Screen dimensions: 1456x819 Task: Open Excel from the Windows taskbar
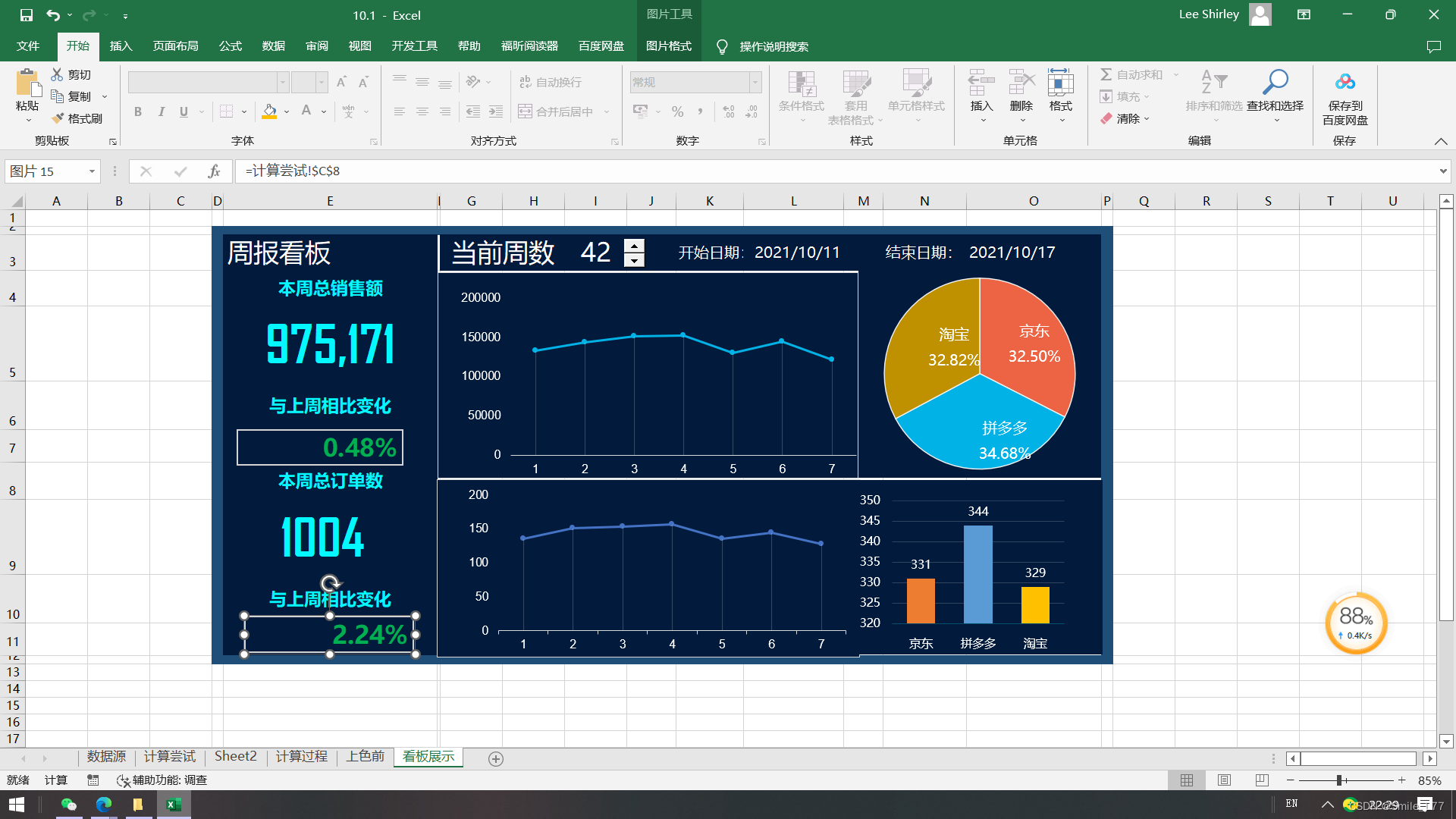pyautogui.click(x=174, y=805)
